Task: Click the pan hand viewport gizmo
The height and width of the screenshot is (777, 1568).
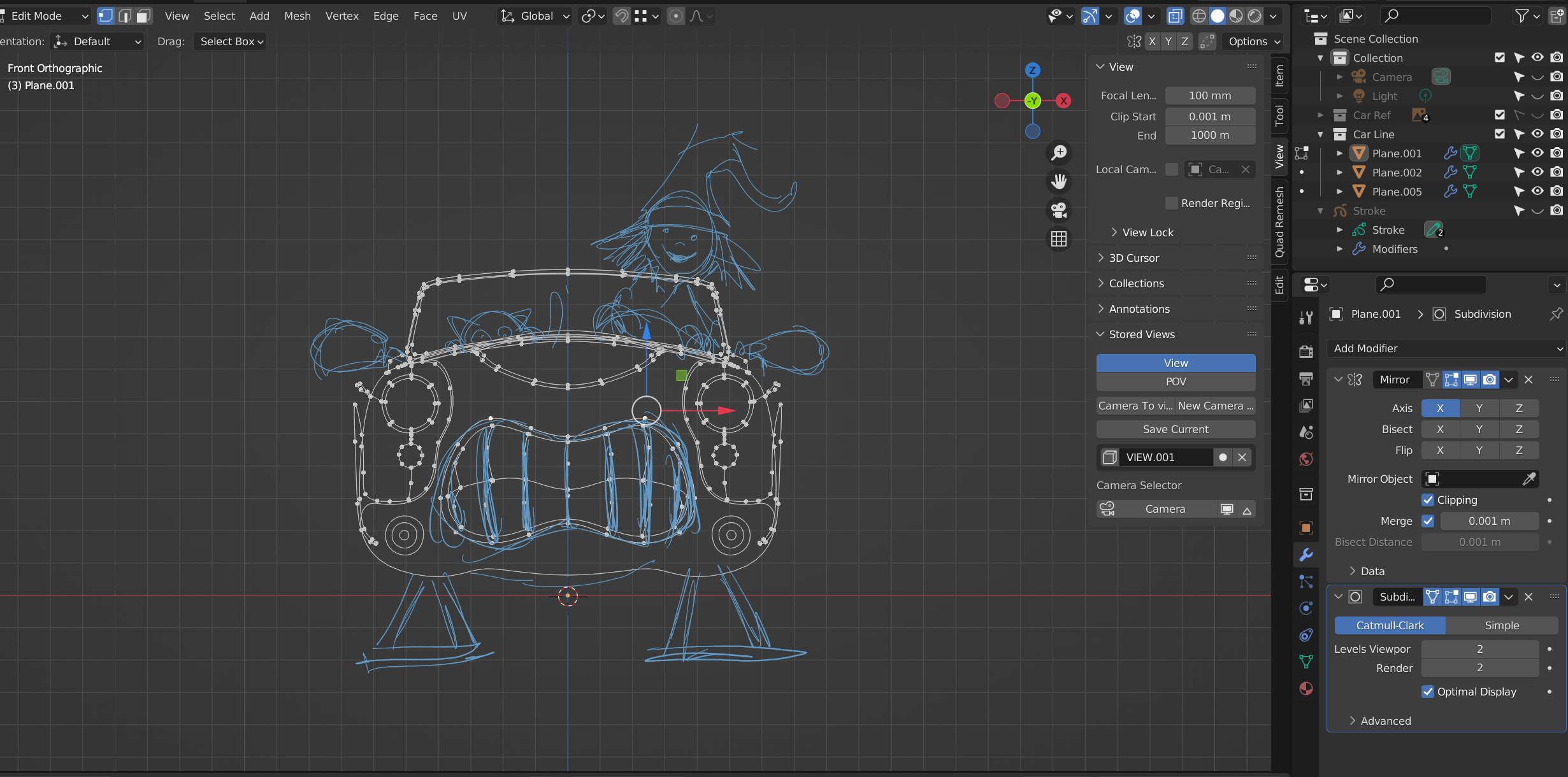Action: (1059, 182)
